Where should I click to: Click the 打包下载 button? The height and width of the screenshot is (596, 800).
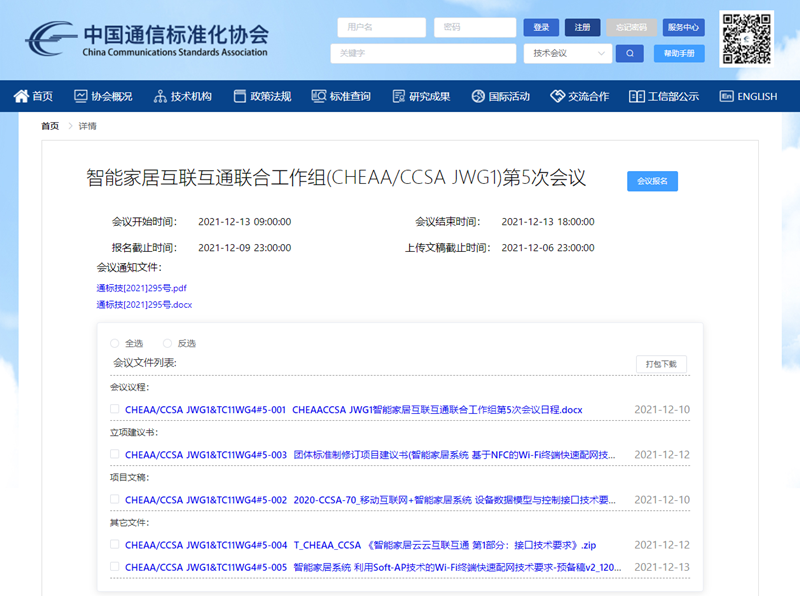tap(661, 364)
